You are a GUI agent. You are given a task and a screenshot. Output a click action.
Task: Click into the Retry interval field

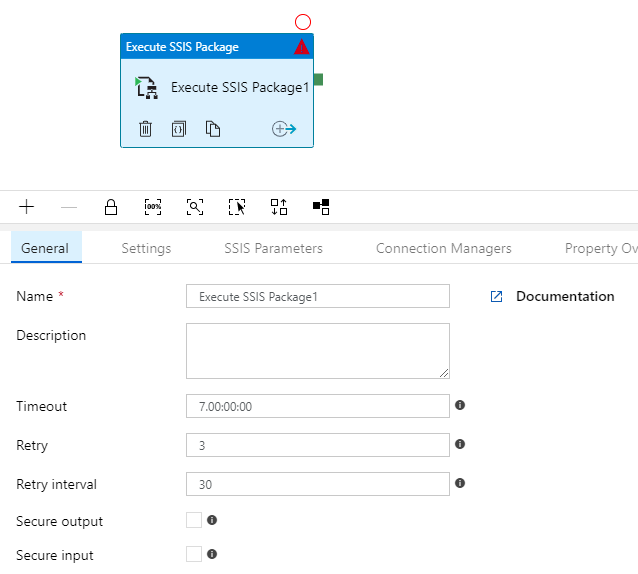[x=318, y=484]
